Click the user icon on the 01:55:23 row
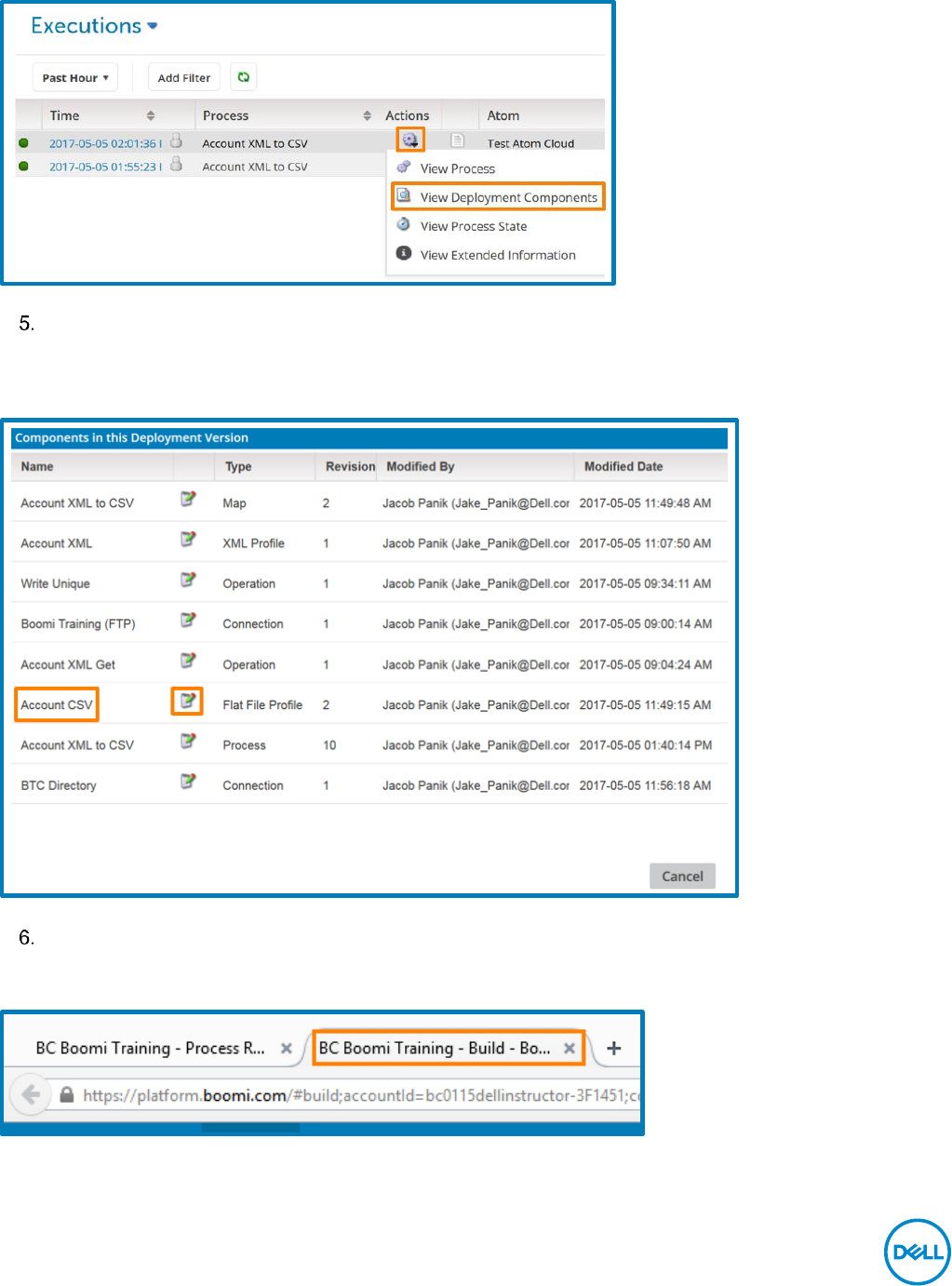 click(x=176, y=165)
